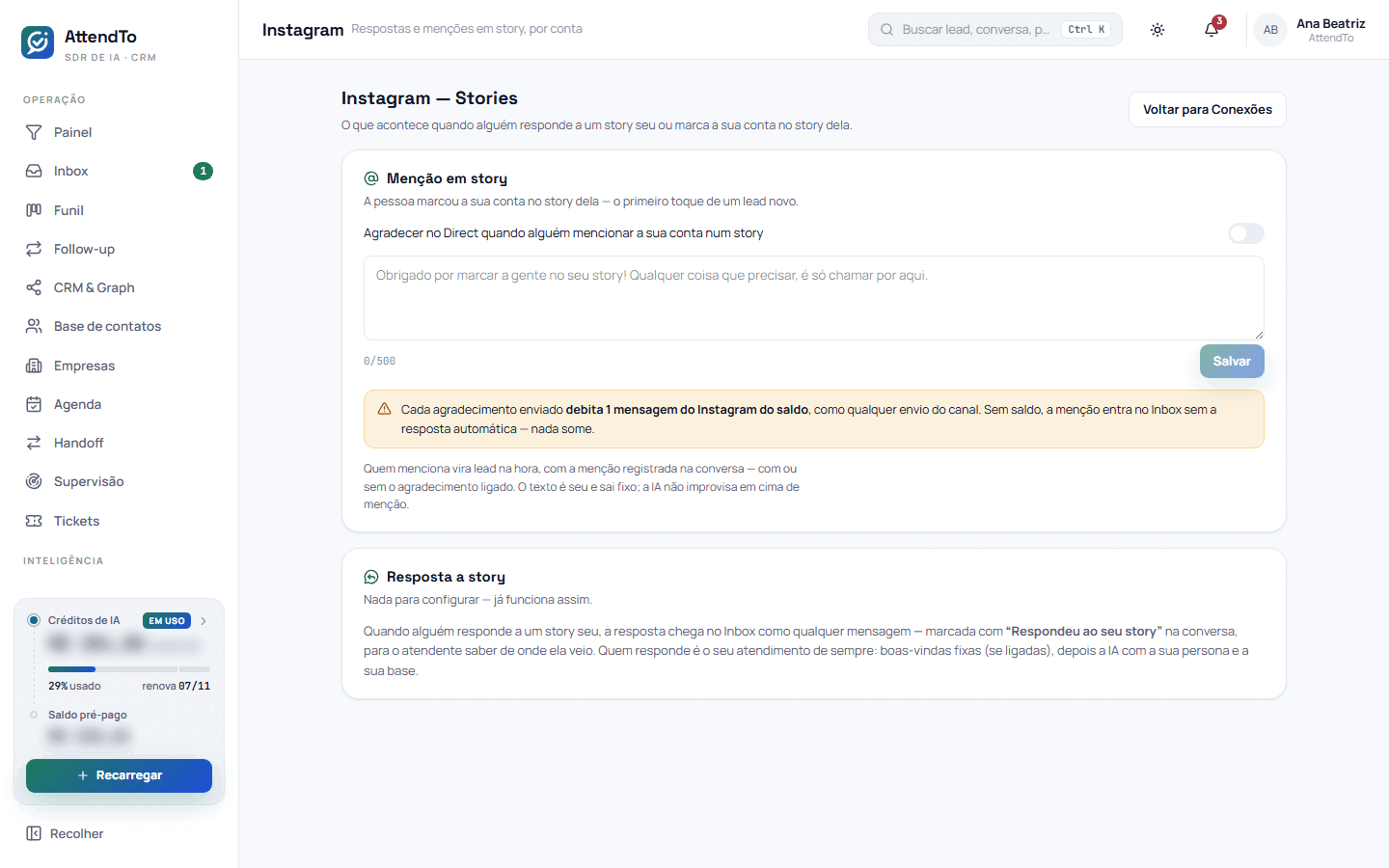Click the INTELIGÊNCIA section label
Viewport: 1389px width, 868px height.
click(63, 561)
